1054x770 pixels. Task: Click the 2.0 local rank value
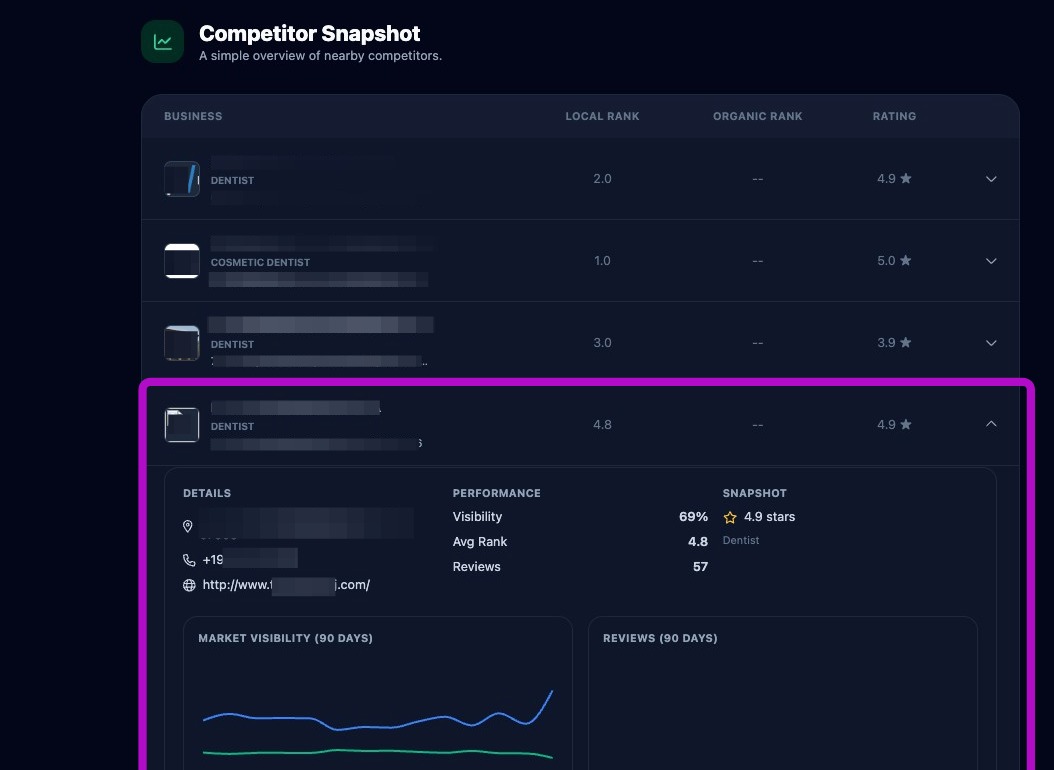click(x=602, y=179)
